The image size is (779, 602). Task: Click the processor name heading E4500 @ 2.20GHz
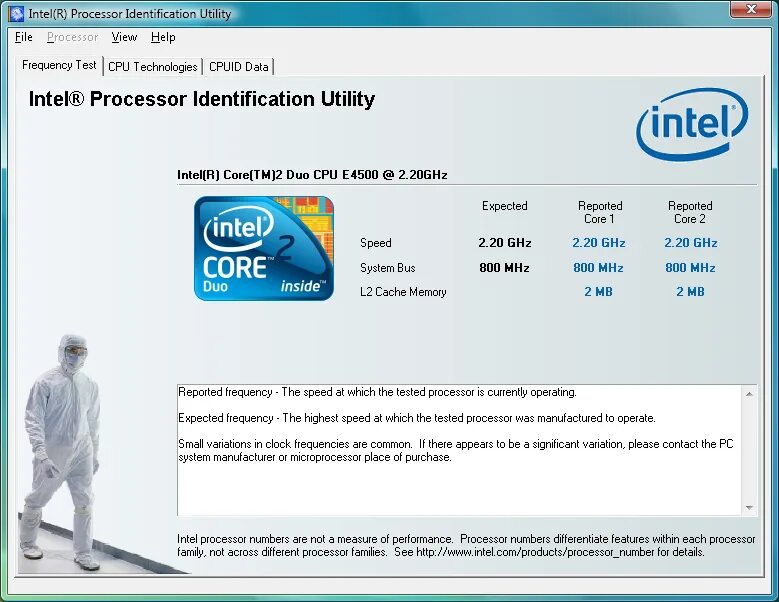pyautogui.click(x=312, y=175)
